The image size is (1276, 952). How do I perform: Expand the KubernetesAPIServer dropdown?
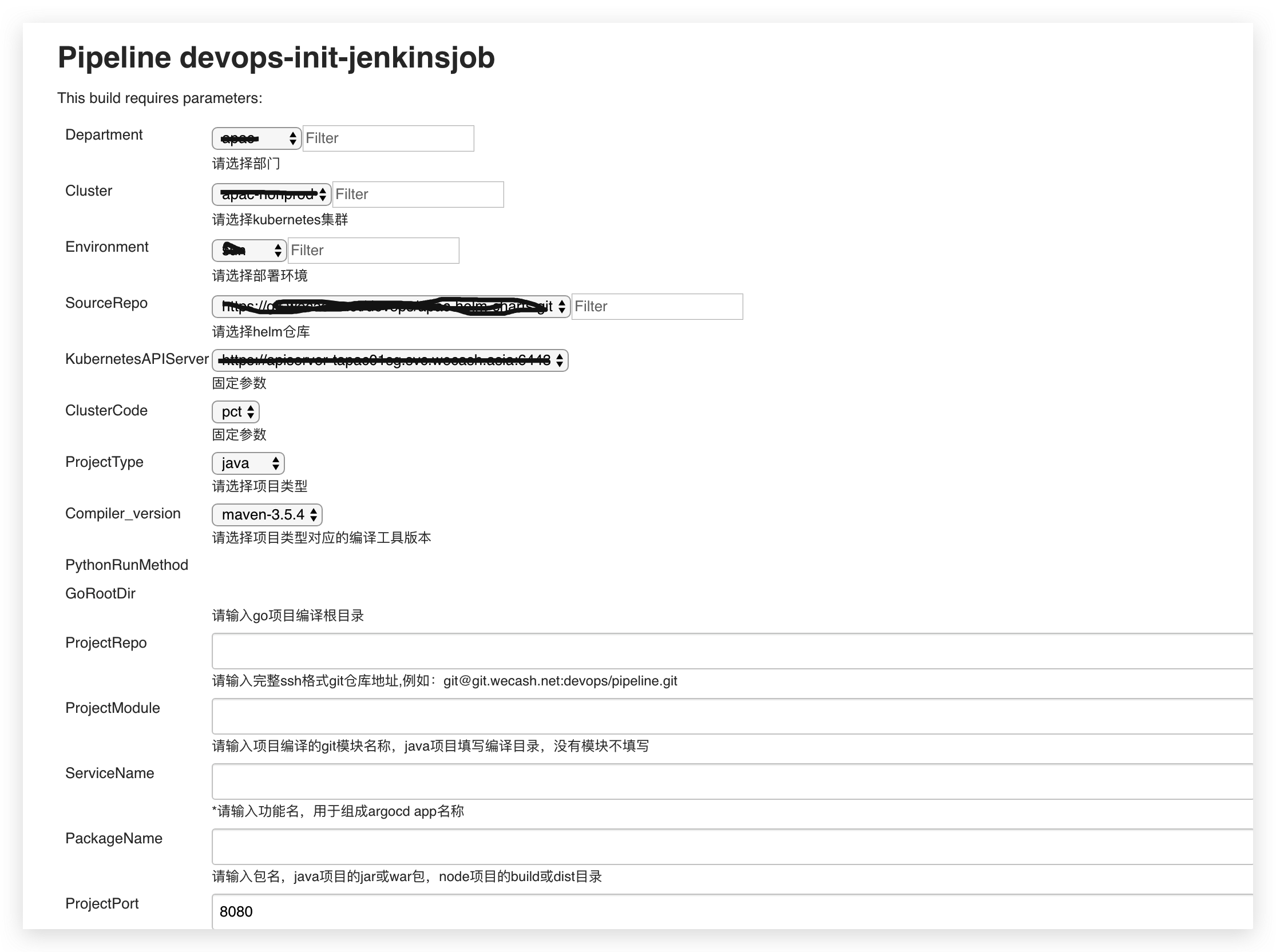tap(390, 361)
